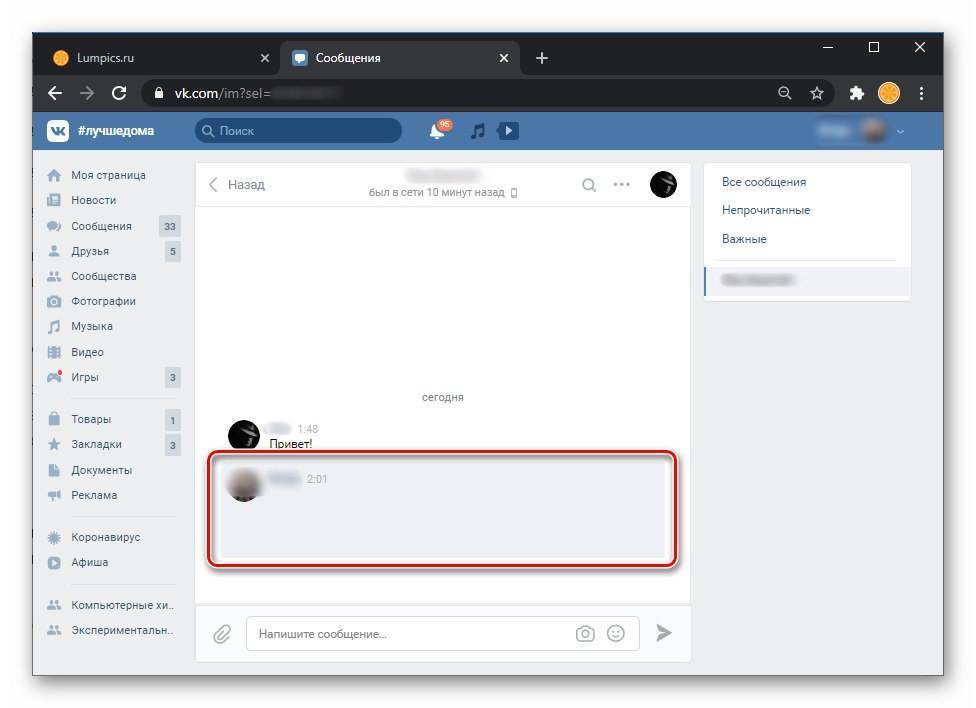Send message with the arrow icon
Screen dimensions: 976x708
click(x=664, y=633)
